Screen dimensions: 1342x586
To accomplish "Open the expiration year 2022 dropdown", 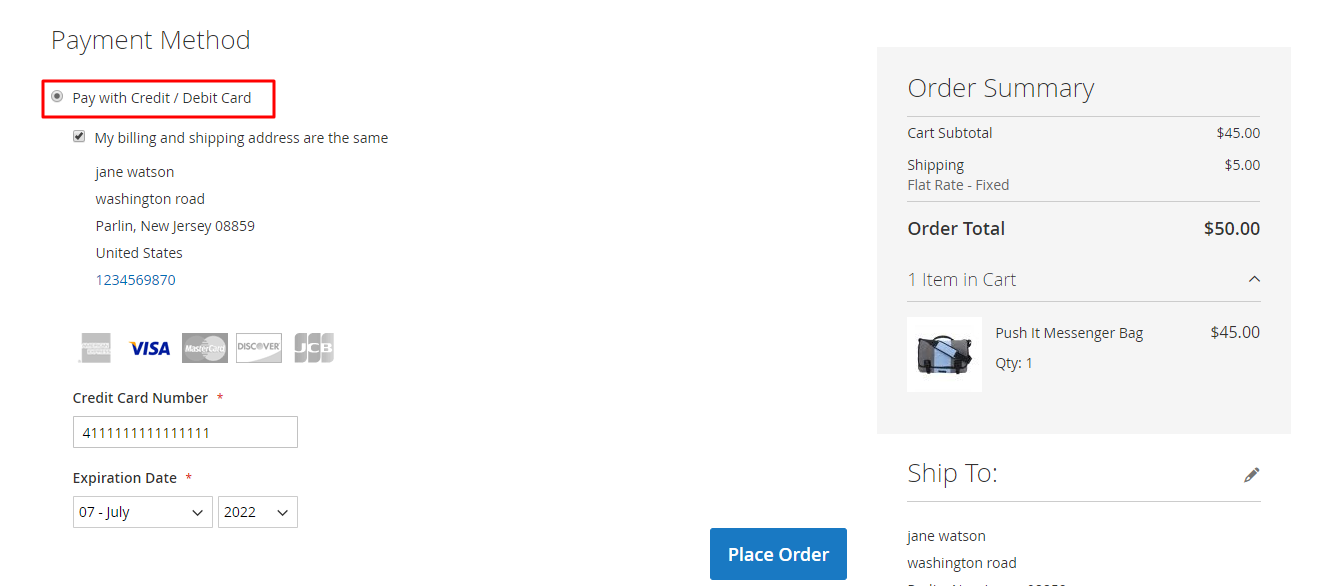I will click(x=258, y=512).
